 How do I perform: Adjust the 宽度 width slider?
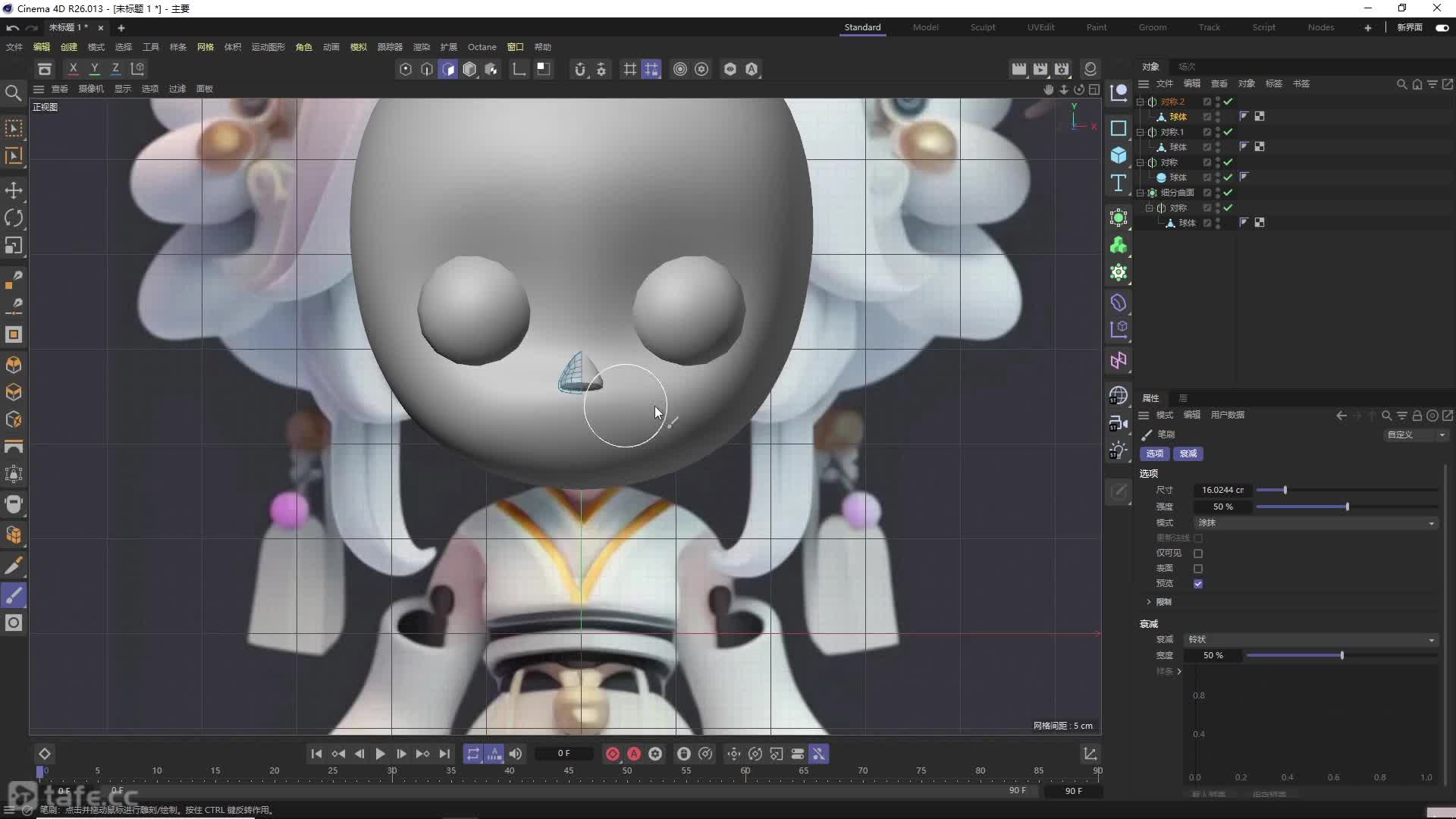tap(1342, 655)
